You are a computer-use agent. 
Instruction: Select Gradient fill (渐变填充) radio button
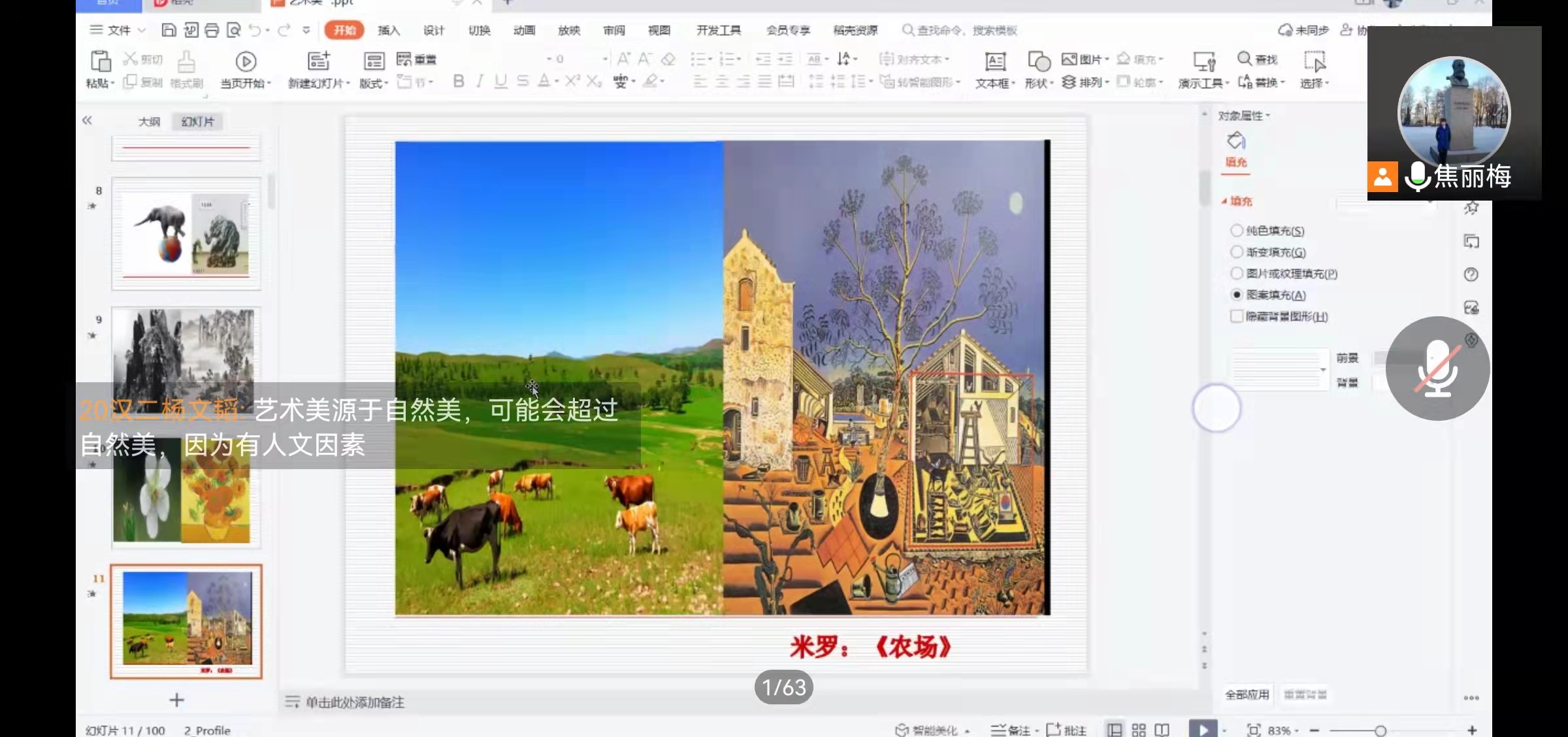pos(1236,252)
